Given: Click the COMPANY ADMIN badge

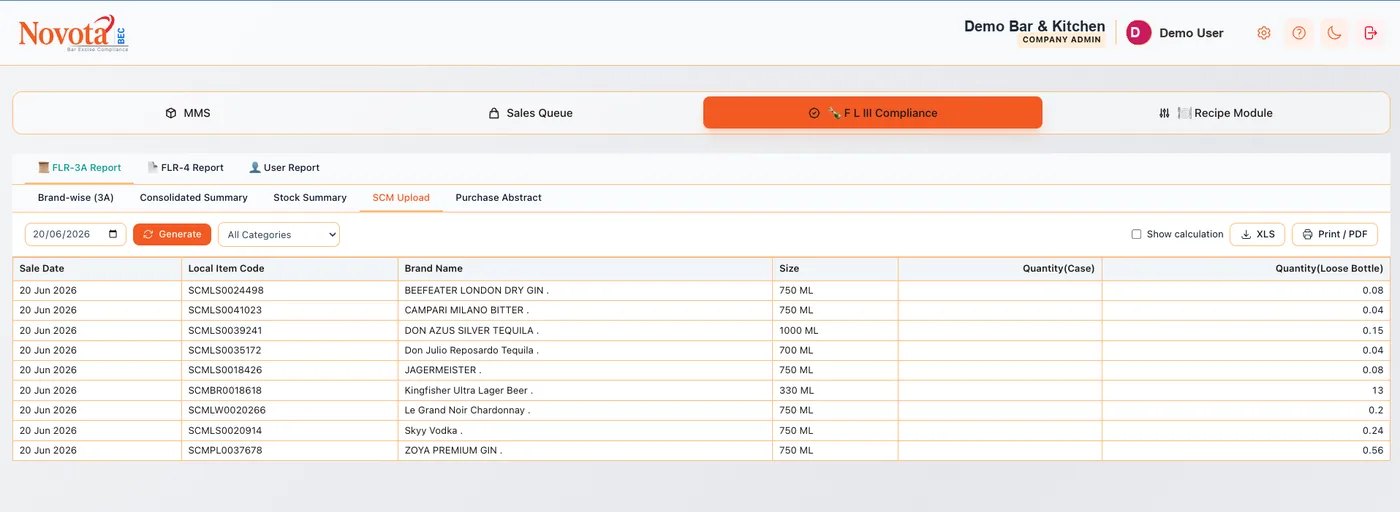Looking at the screenshot, I should click(1061, 40).
